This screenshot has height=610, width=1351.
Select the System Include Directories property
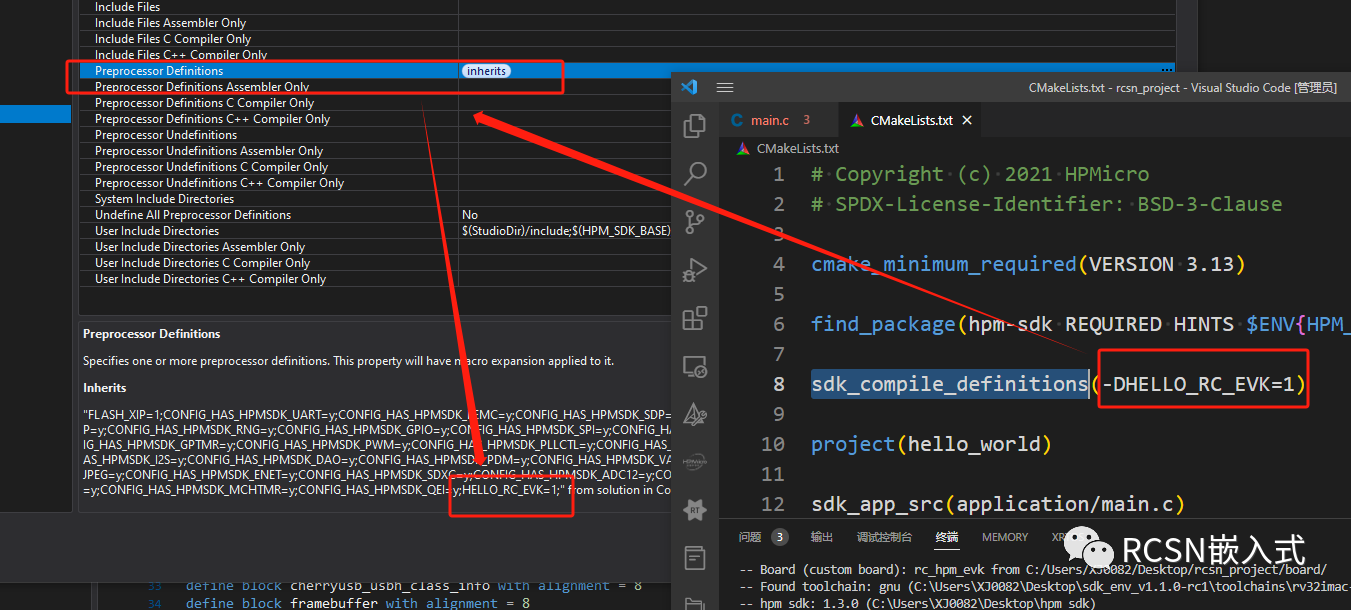coord(374,199)
